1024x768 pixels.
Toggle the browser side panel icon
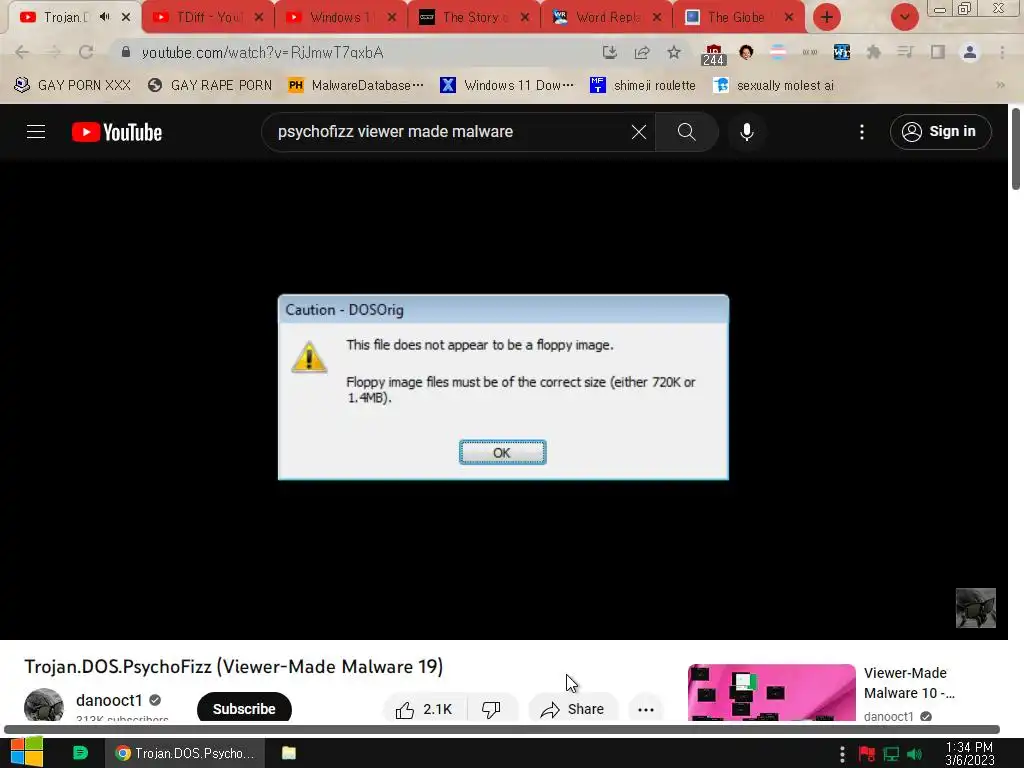(x=938, y=52)
